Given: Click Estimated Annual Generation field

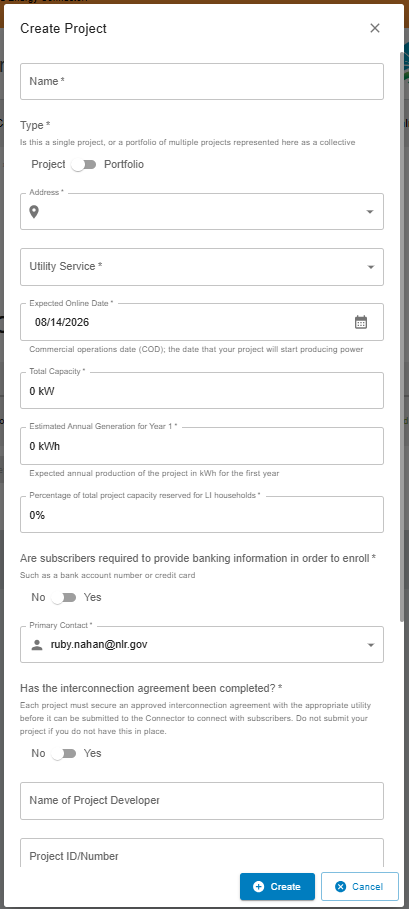Looking at the screenshot, I should click(202, 446).
